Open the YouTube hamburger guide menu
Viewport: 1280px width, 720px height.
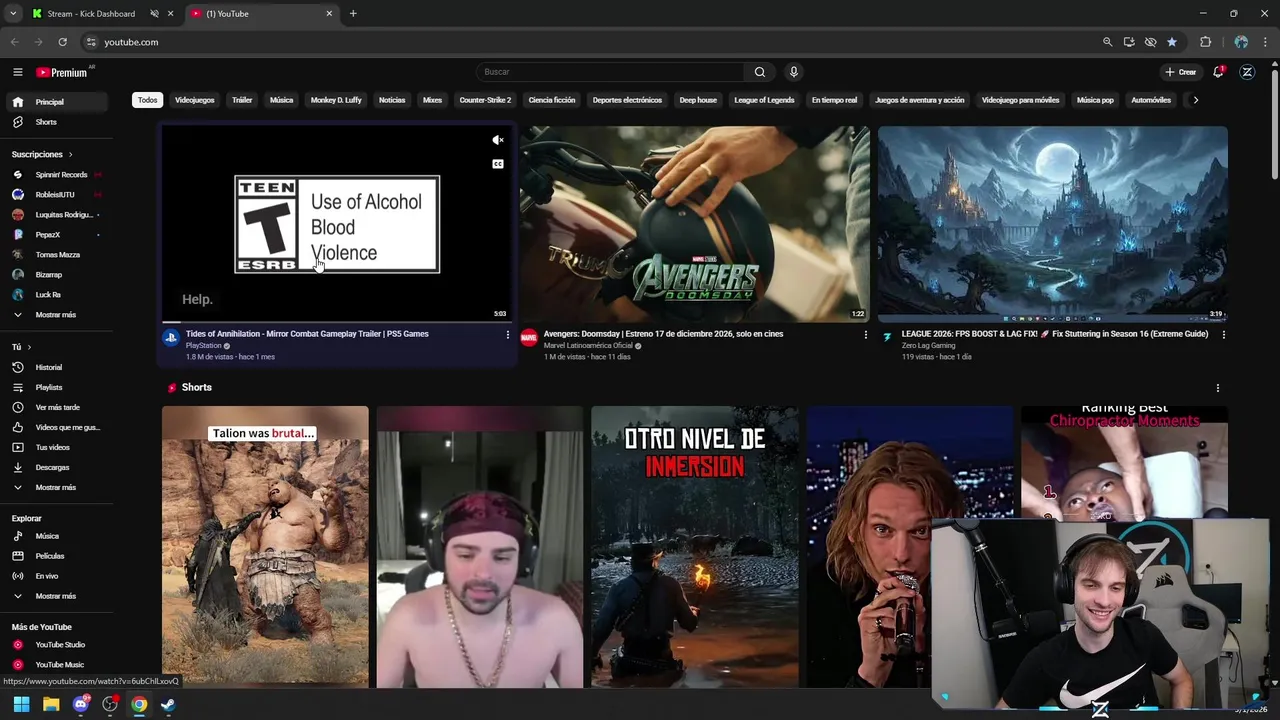pos(17,72)
